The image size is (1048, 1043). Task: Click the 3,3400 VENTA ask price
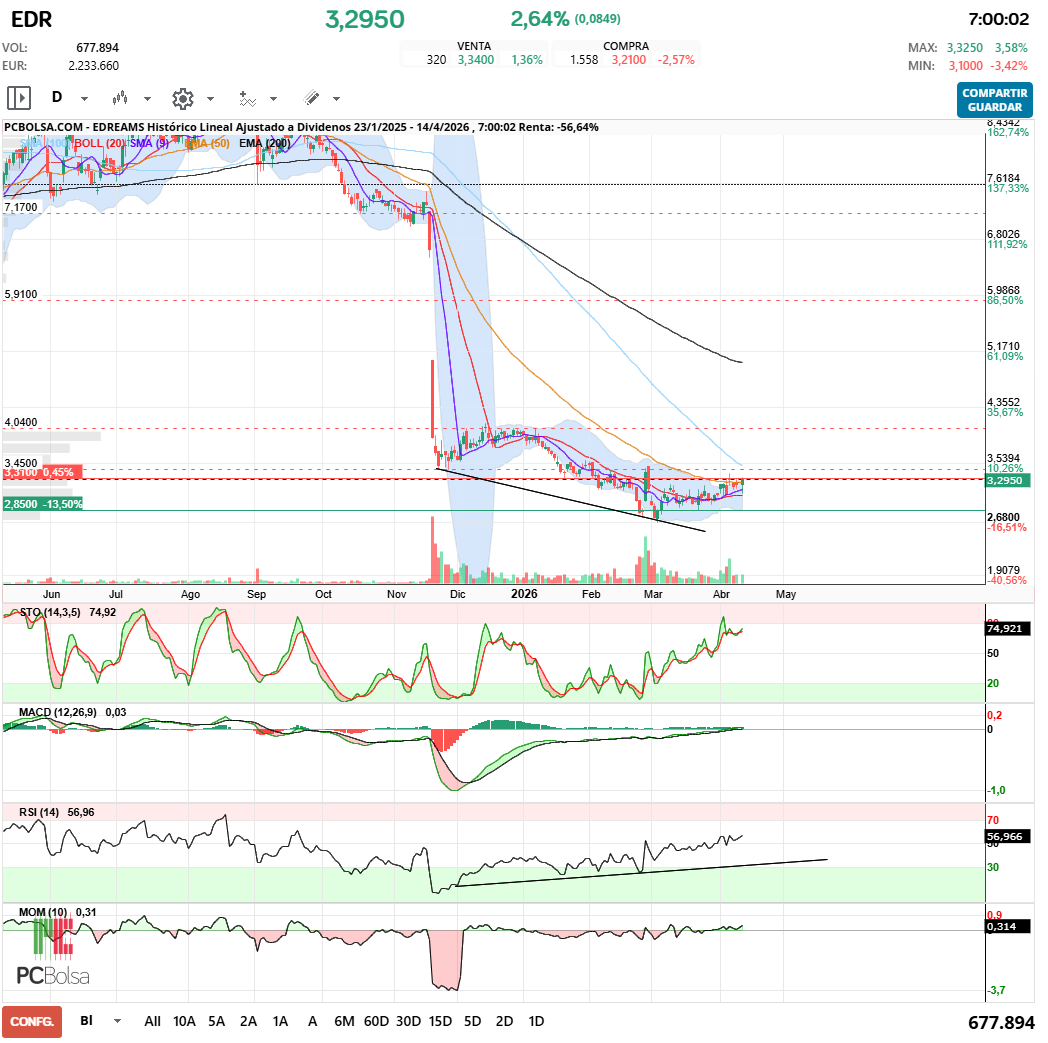476,60
